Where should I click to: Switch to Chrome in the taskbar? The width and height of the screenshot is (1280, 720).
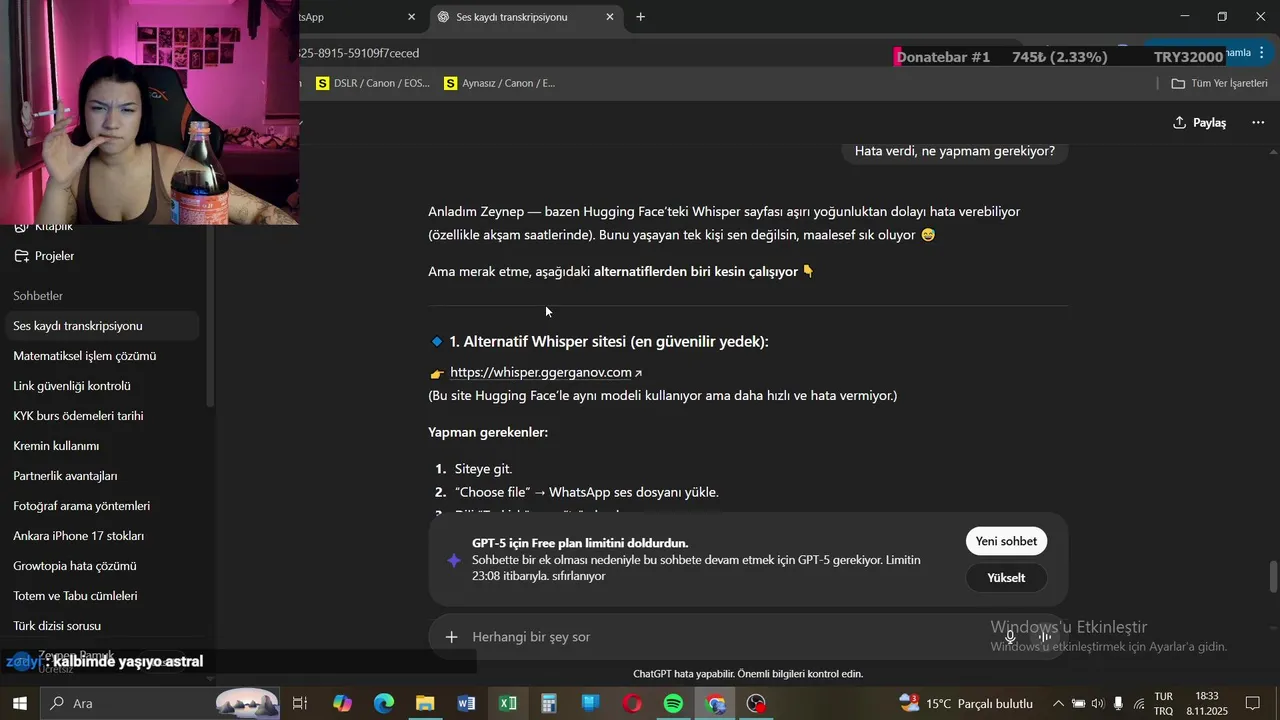pyautogui.click(x=716, y=703)
